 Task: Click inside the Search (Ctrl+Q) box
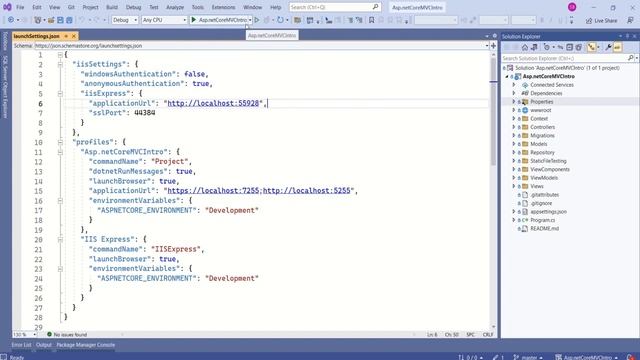coord(335,7)
